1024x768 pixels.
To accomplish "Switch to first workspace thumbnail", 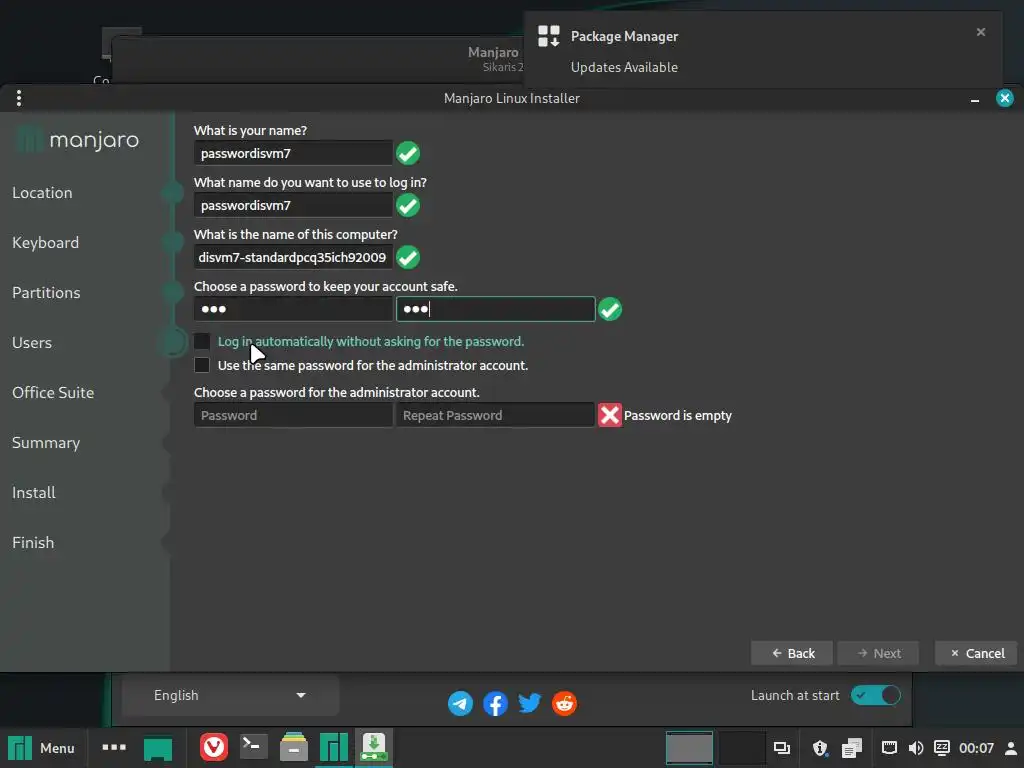I will (x=690, y=748).
